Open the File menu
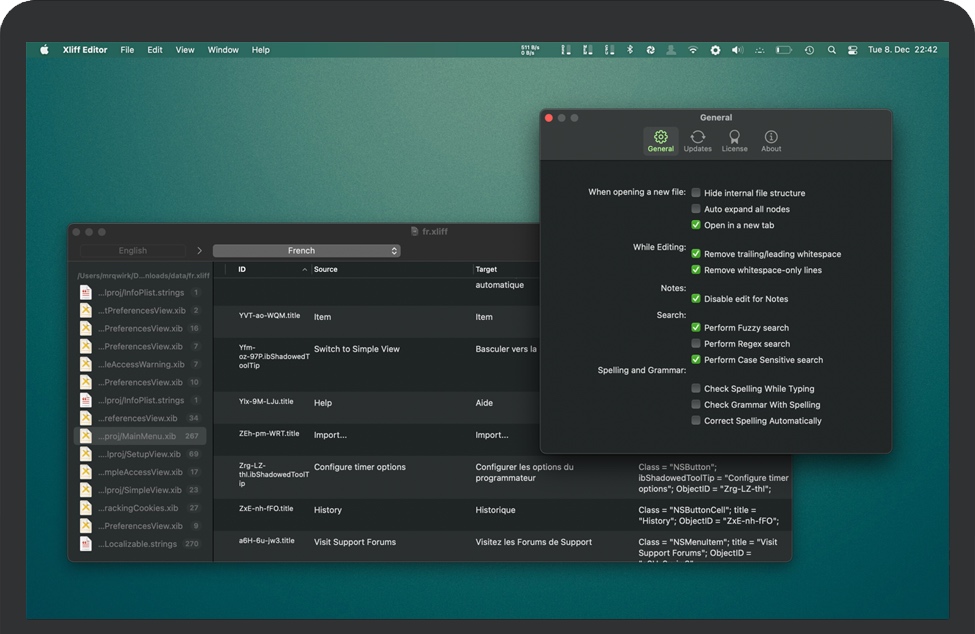 (x=127, y=50)
